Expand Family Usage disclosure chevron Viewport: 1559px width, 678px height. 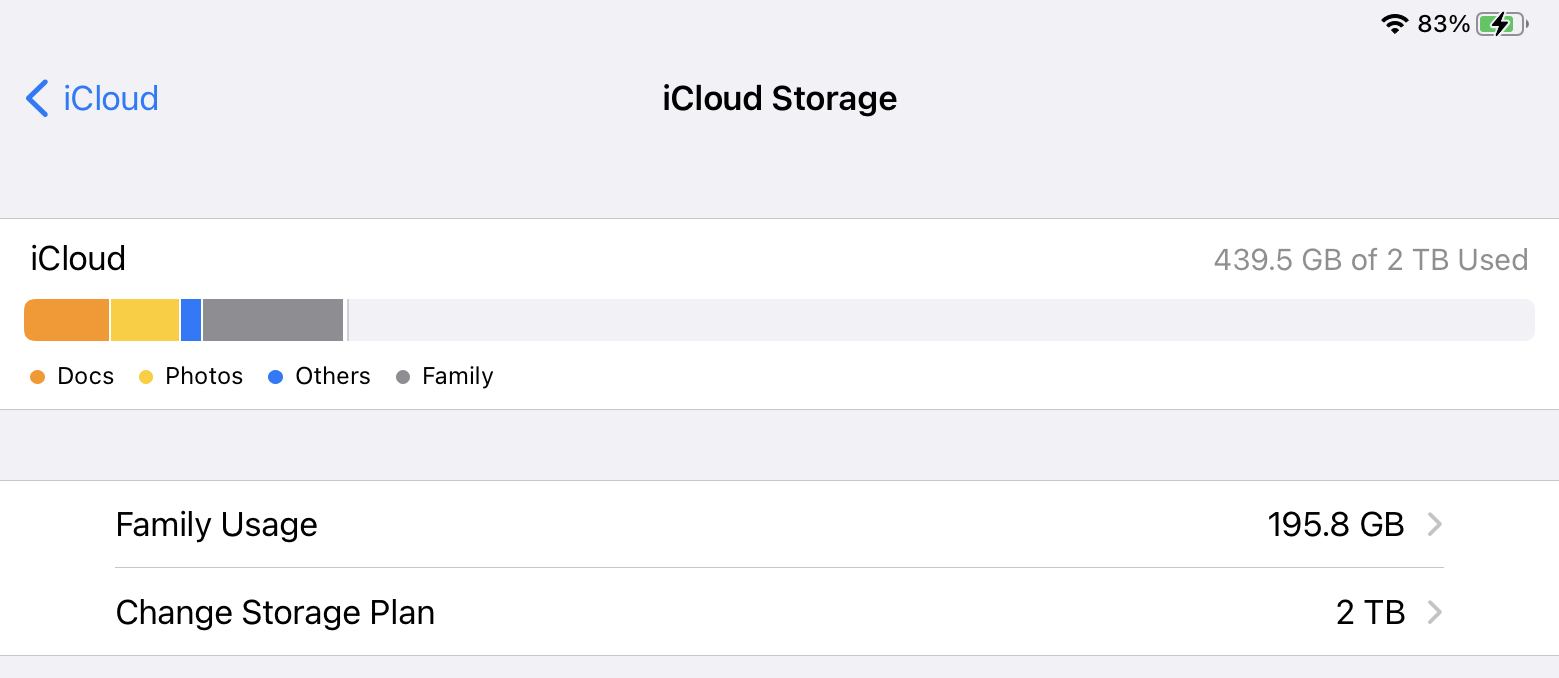coord(1435,524)
